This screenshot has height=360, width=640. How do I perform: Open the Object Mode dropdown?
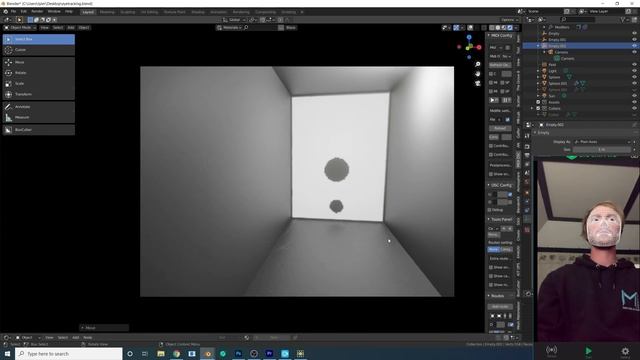pyautogui.click(x=20, y=28)
